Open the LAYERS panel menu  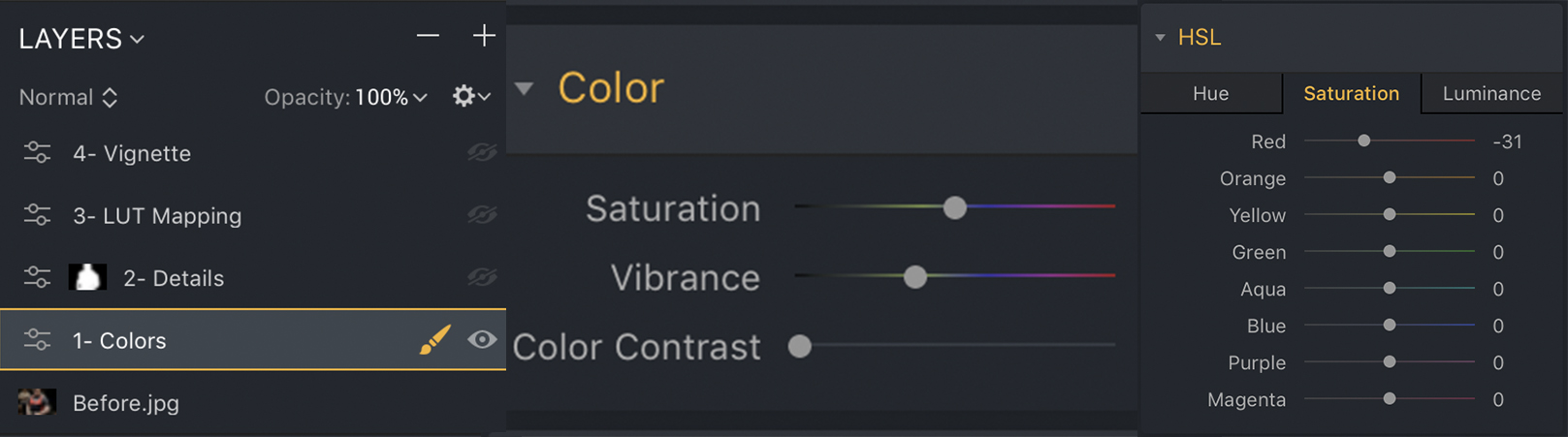81,39
